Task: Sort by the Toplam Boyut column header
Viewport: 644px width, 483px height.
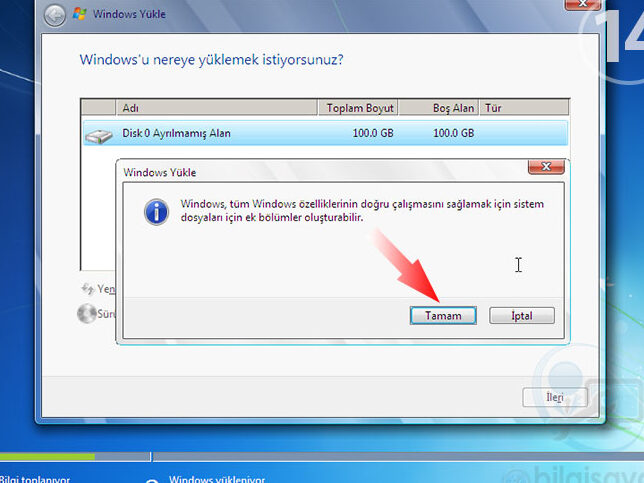Action: point(360,107)
